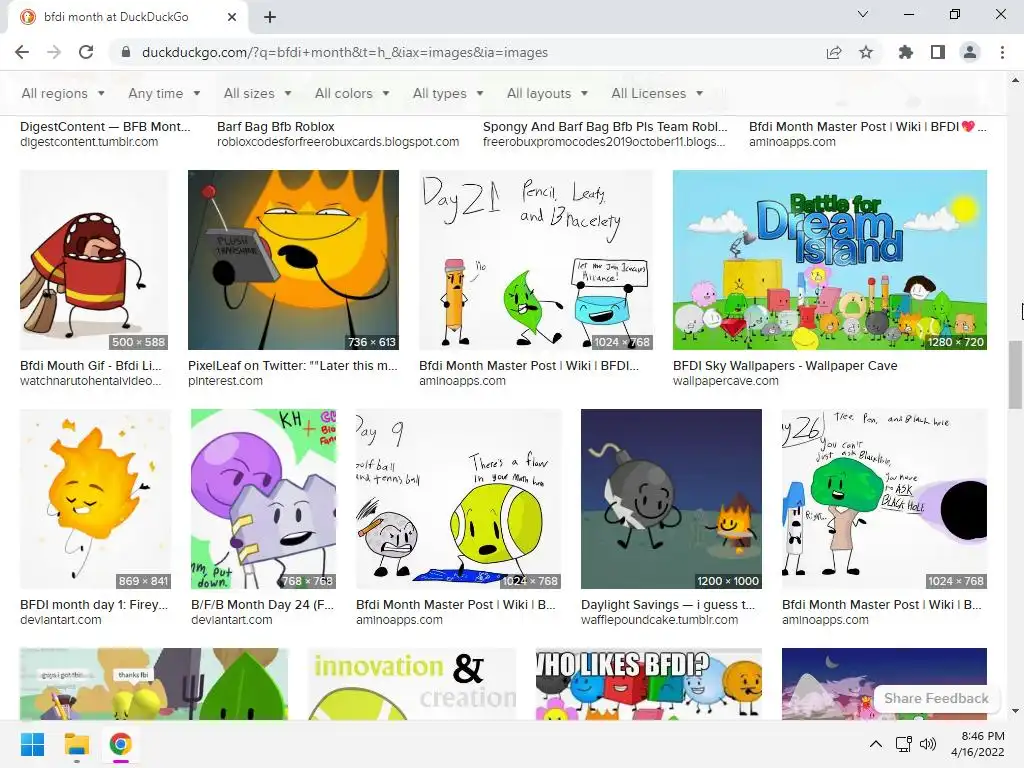Image resolution: width=1024 pixels, height=768 pixels.
Task: Click the digestcontent.tumblr.com source text
Action: coord(89,142)
